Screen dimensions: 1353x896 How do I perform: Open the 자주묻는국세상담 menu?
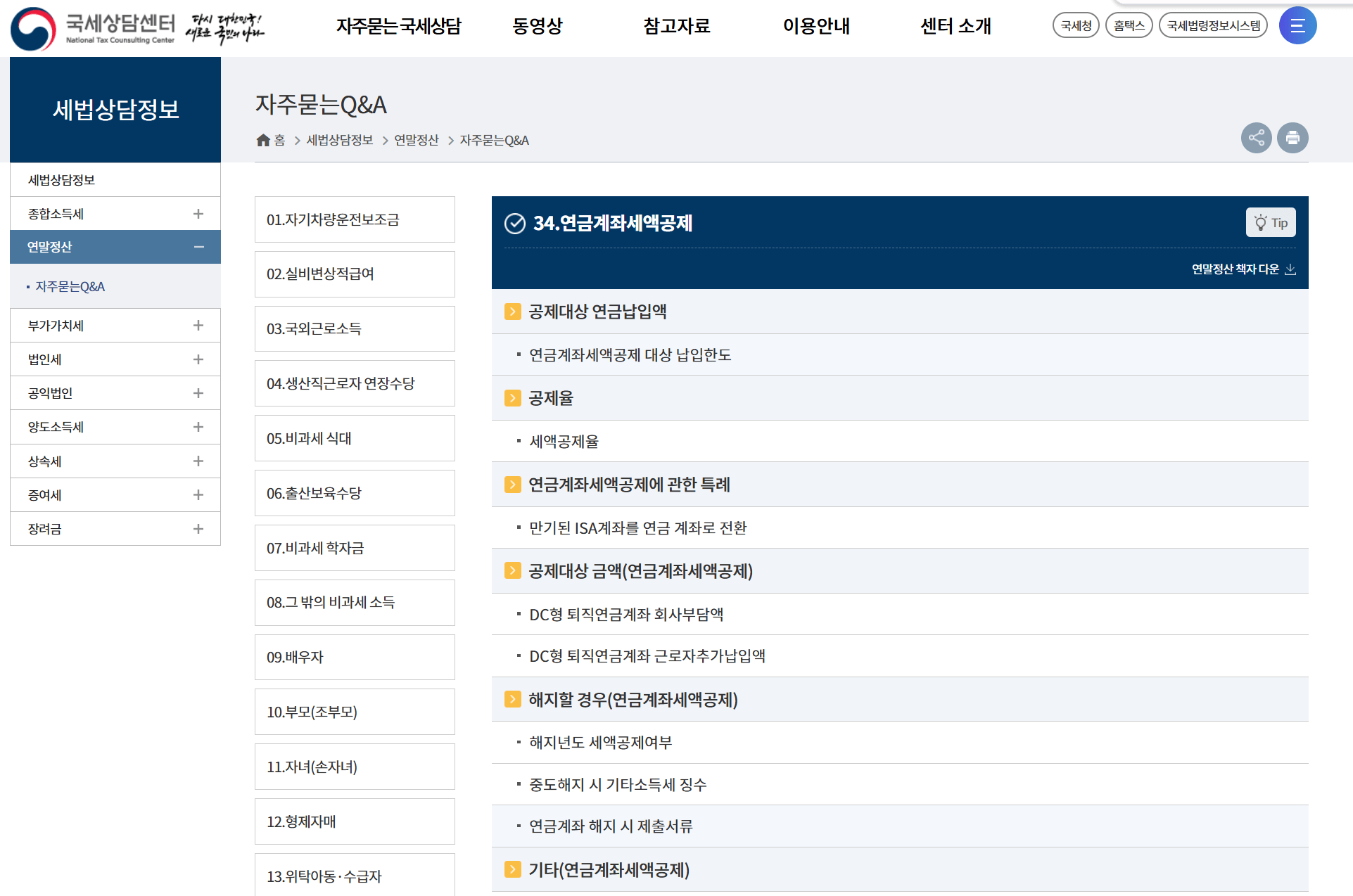pos(399,25)
